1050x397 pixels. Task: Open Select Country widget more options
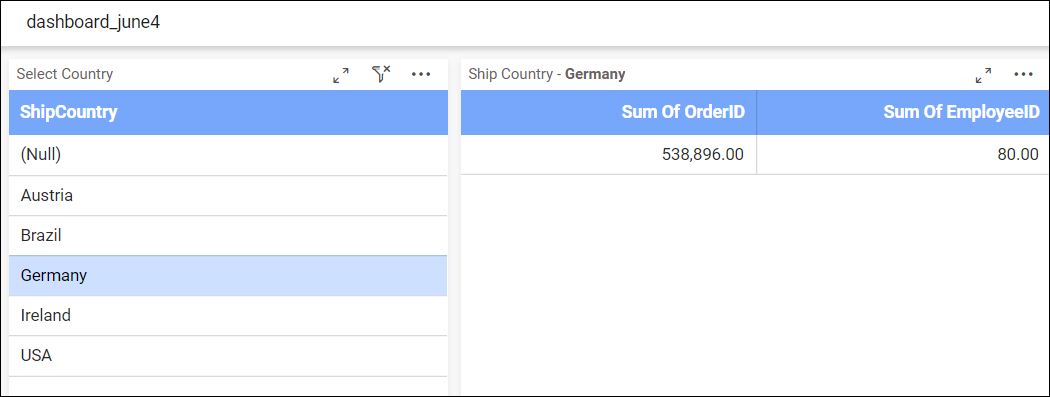tap(421, 74)
